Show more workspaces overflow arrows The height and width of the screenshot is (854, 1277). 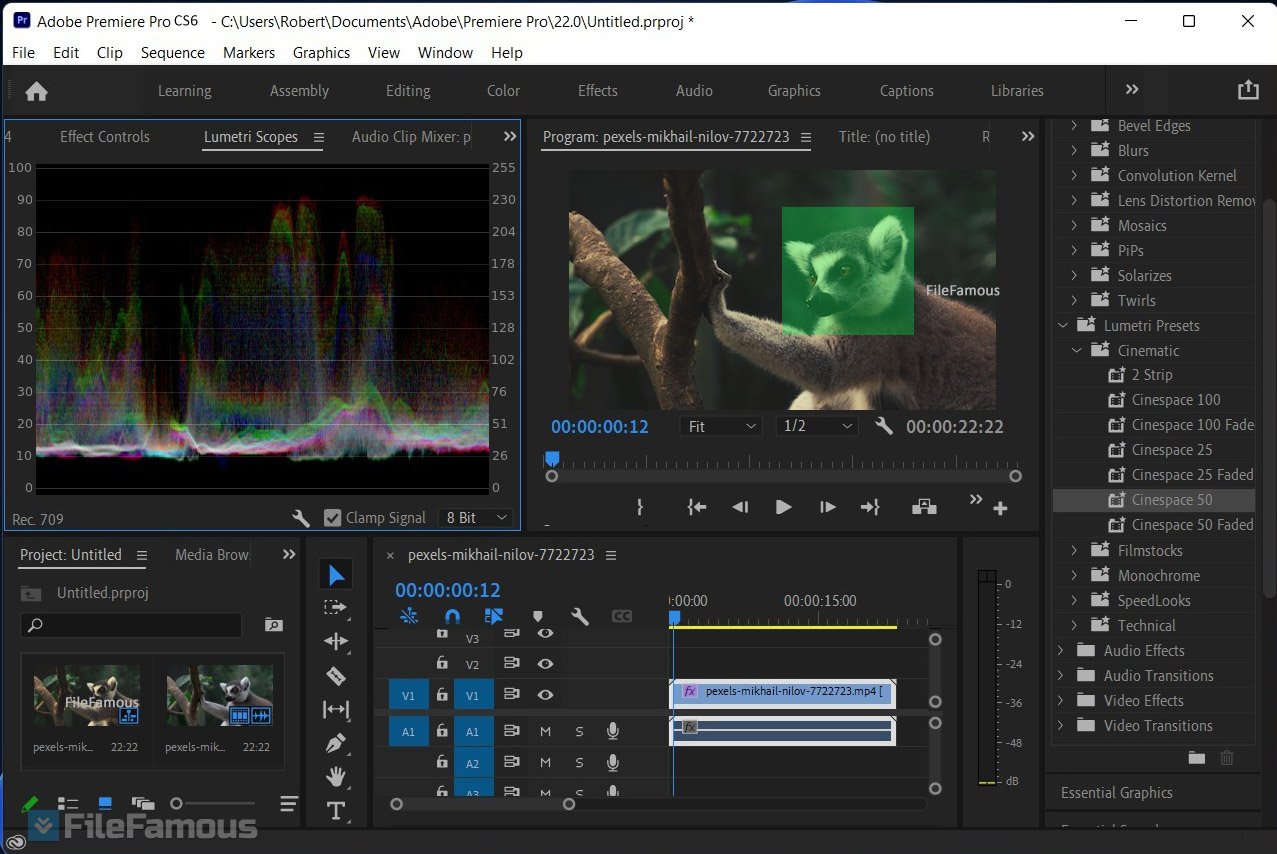click(1132, 90)
